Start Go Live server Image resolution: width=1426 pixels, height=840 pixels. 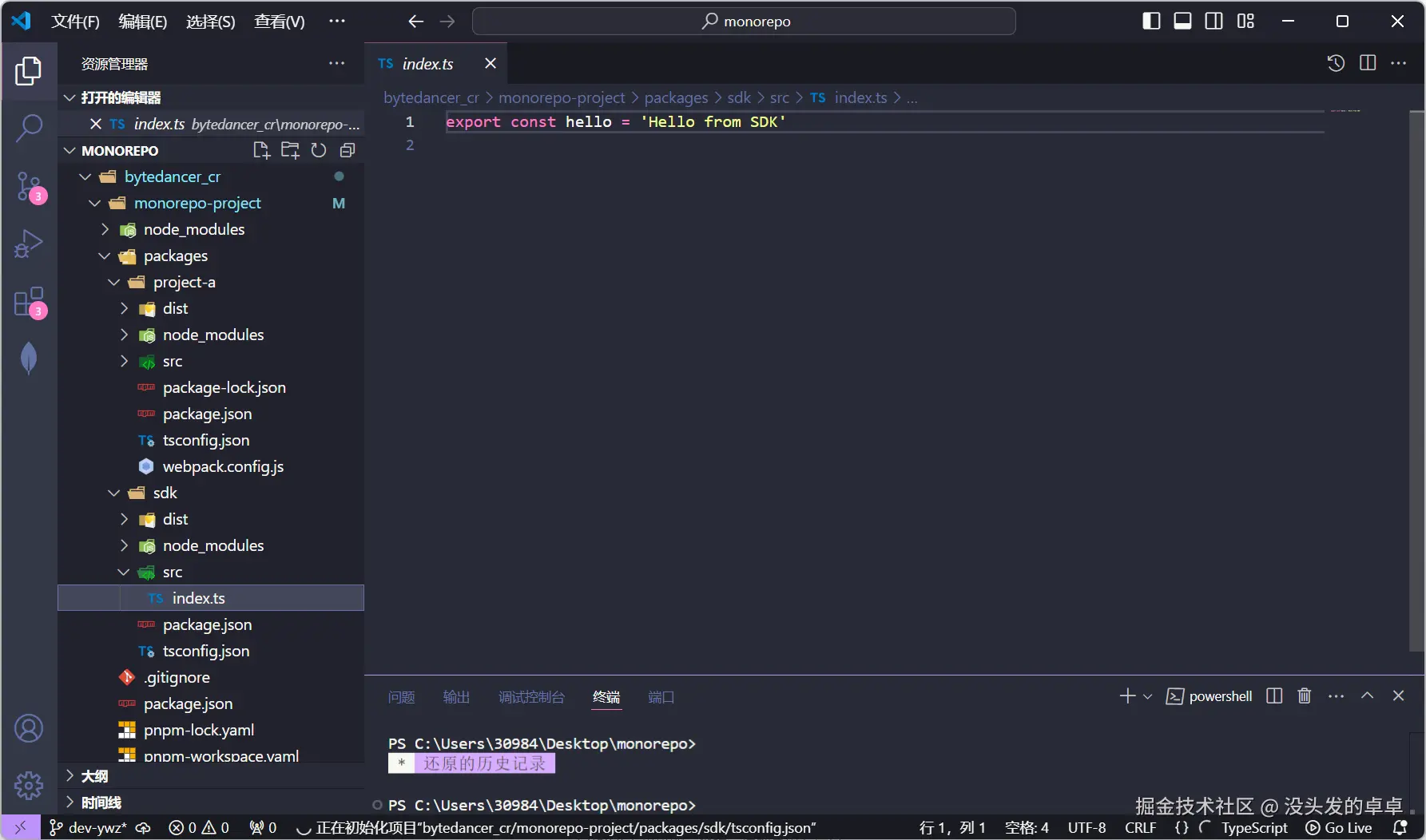[x=1339, y=828]
